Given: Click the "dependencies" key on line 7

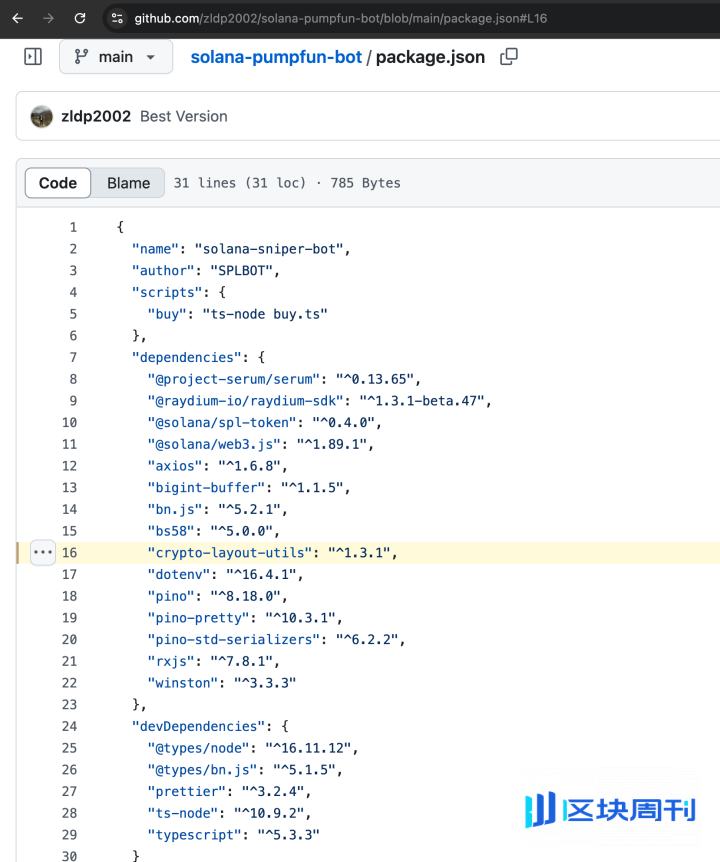Looking at the screenshot, I should 186,357.
